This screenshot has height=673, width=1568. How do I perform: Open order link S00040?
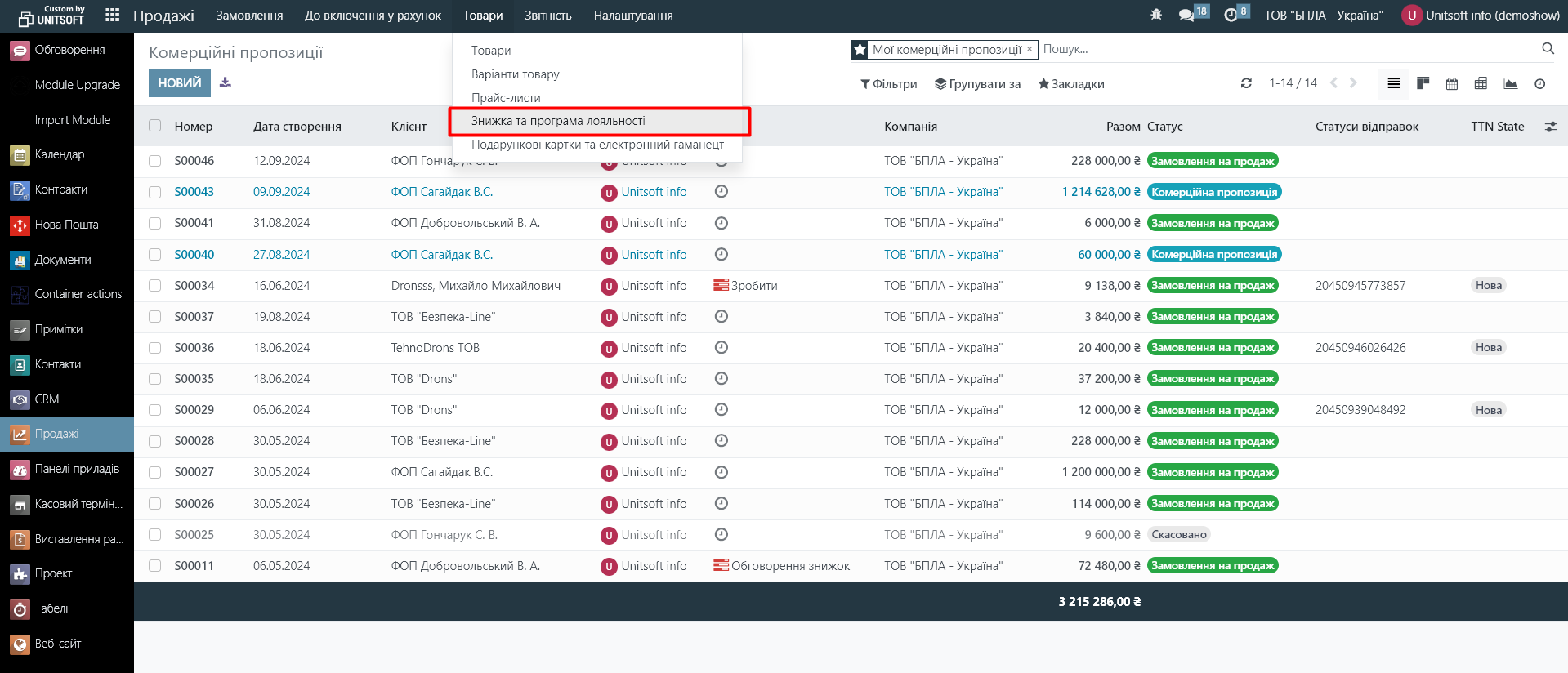194,255
